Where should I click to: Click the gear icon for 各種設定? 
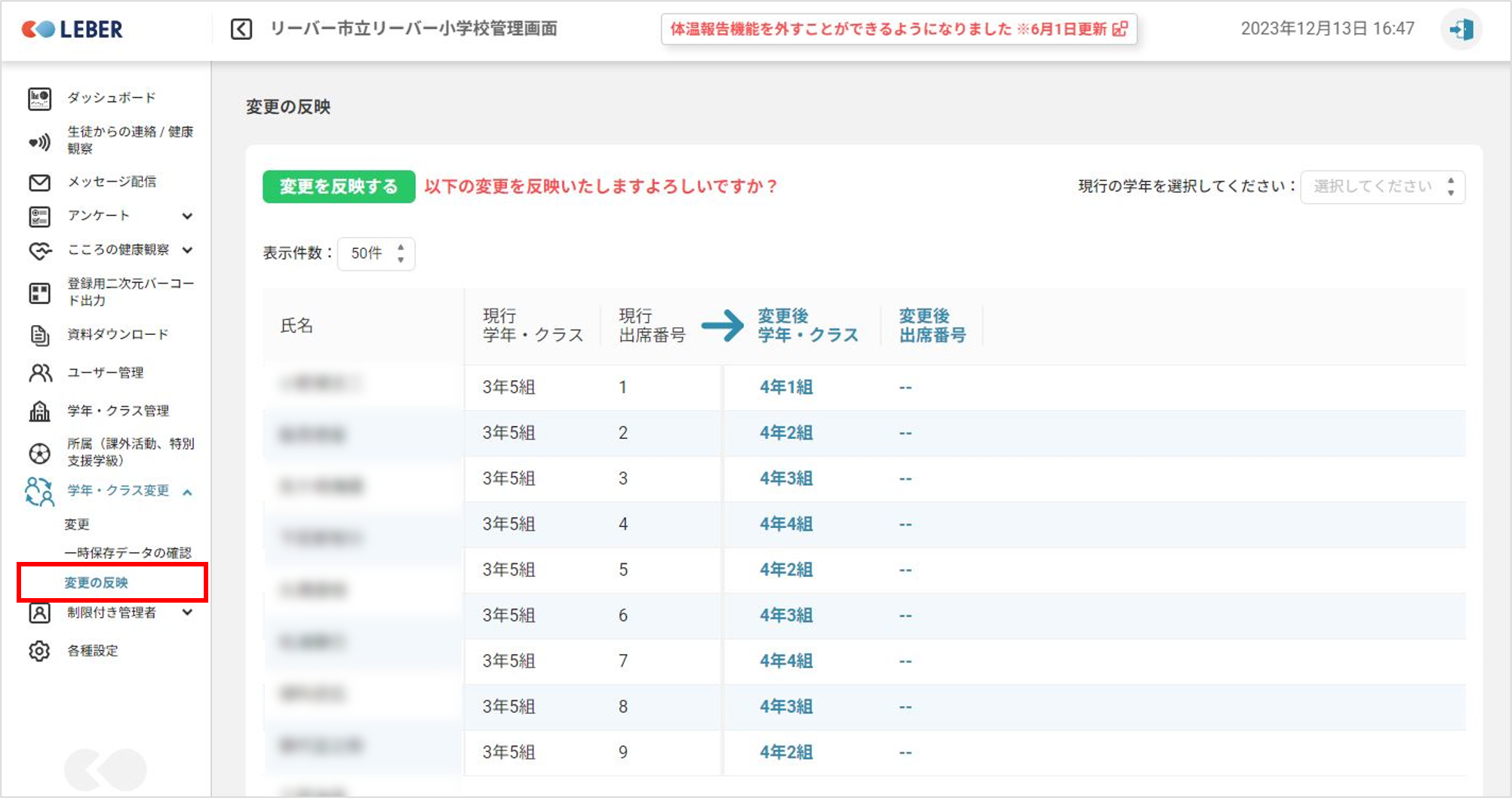pyautogui.click(x=39, y=651)
